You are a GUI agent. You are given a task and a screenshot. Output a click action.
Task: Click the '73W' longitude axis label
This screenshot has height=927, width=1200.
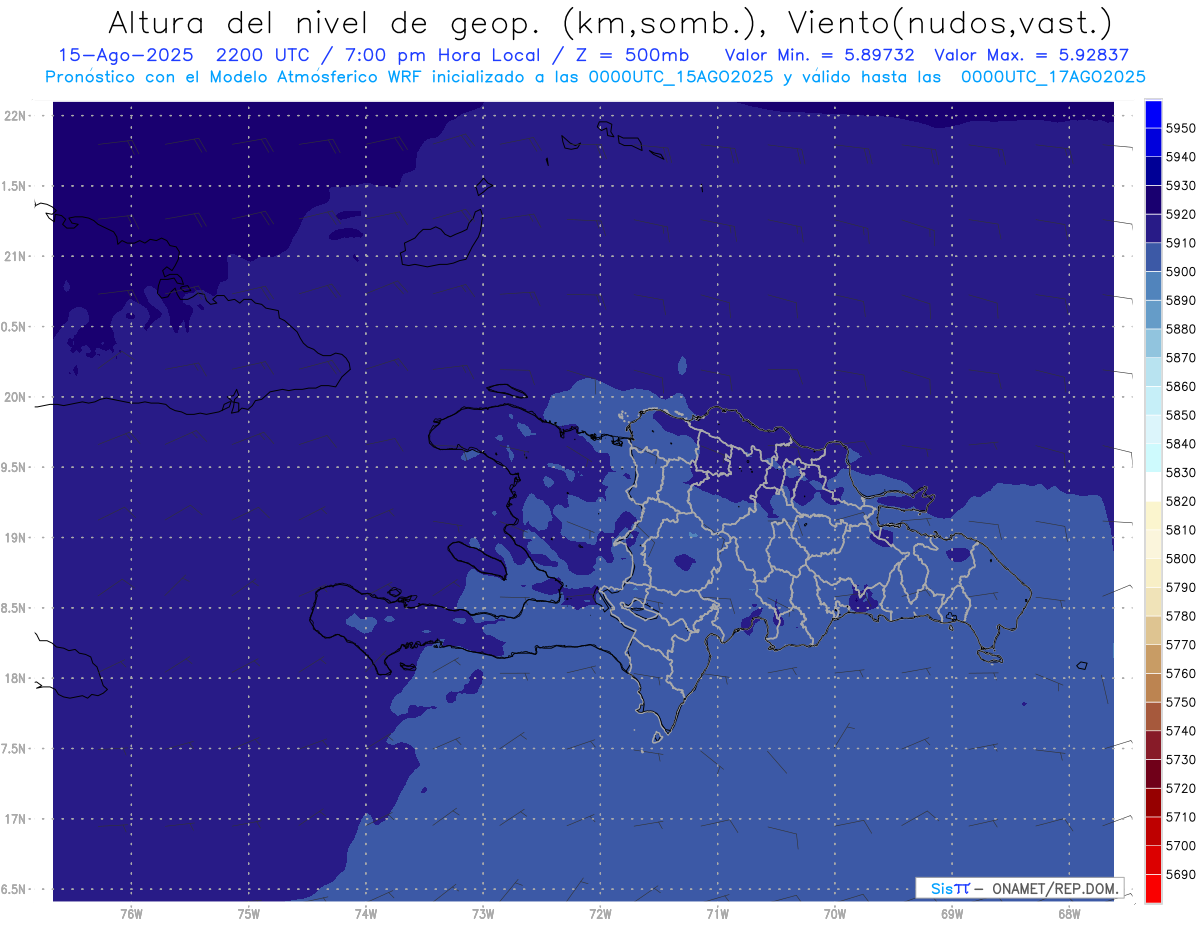click(x=483, y=913)
